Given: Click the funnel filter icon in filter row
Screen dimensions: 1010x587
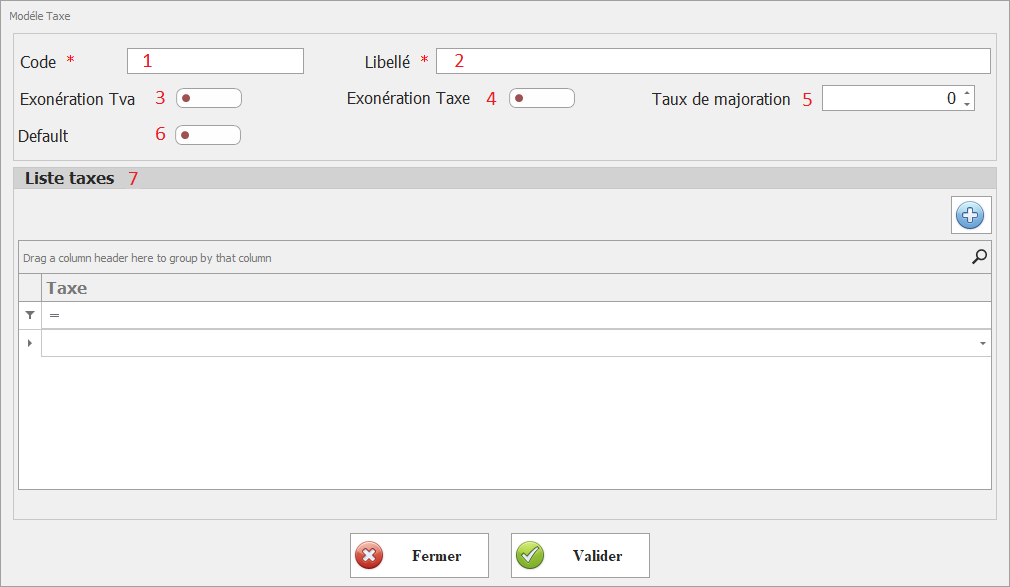Looking at the screenshot, I should click(x=30, y=315).
